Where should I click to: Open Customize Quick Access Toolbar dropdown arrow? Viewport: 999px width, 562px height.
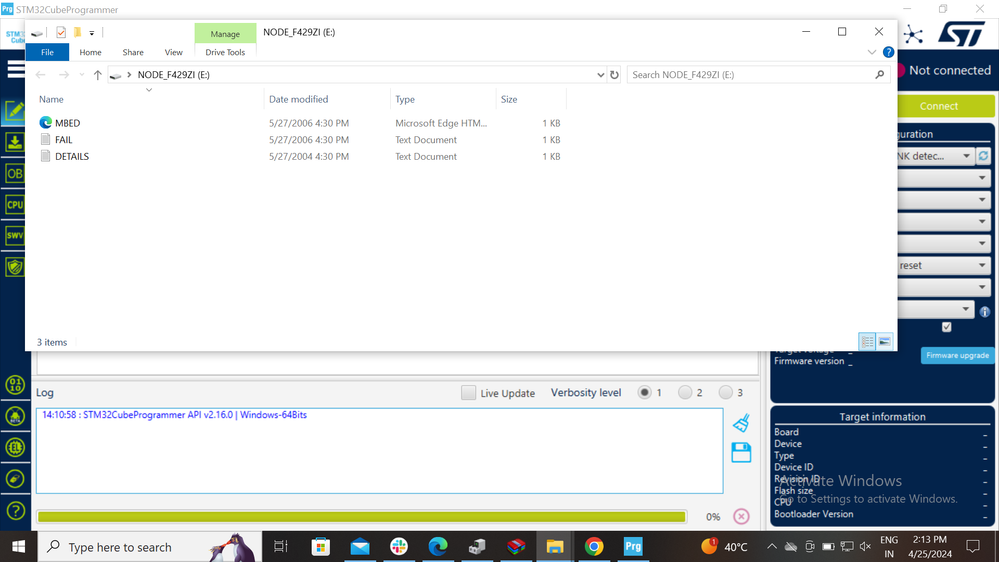pos(92,32)
